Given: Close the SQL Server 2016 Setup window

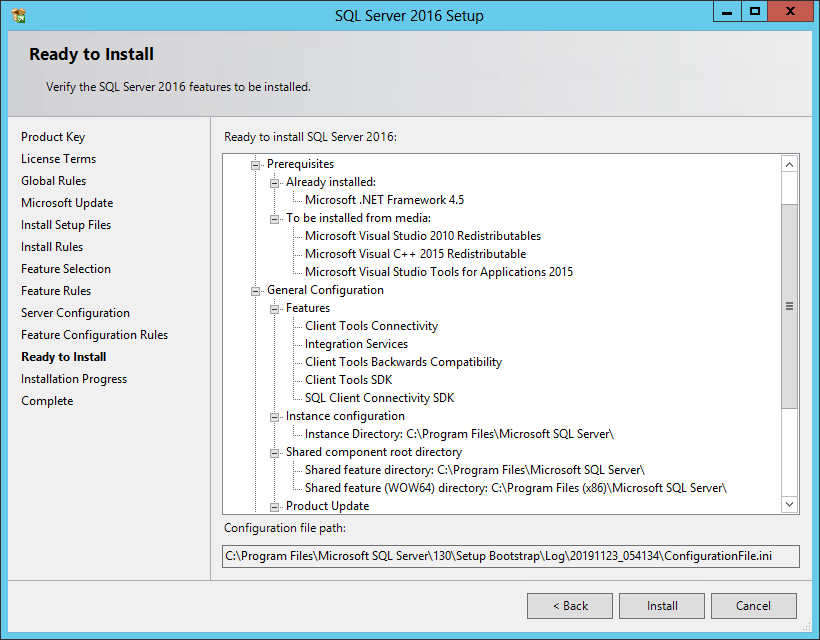Looking at the screenshot, I should (x=790, y=12).
